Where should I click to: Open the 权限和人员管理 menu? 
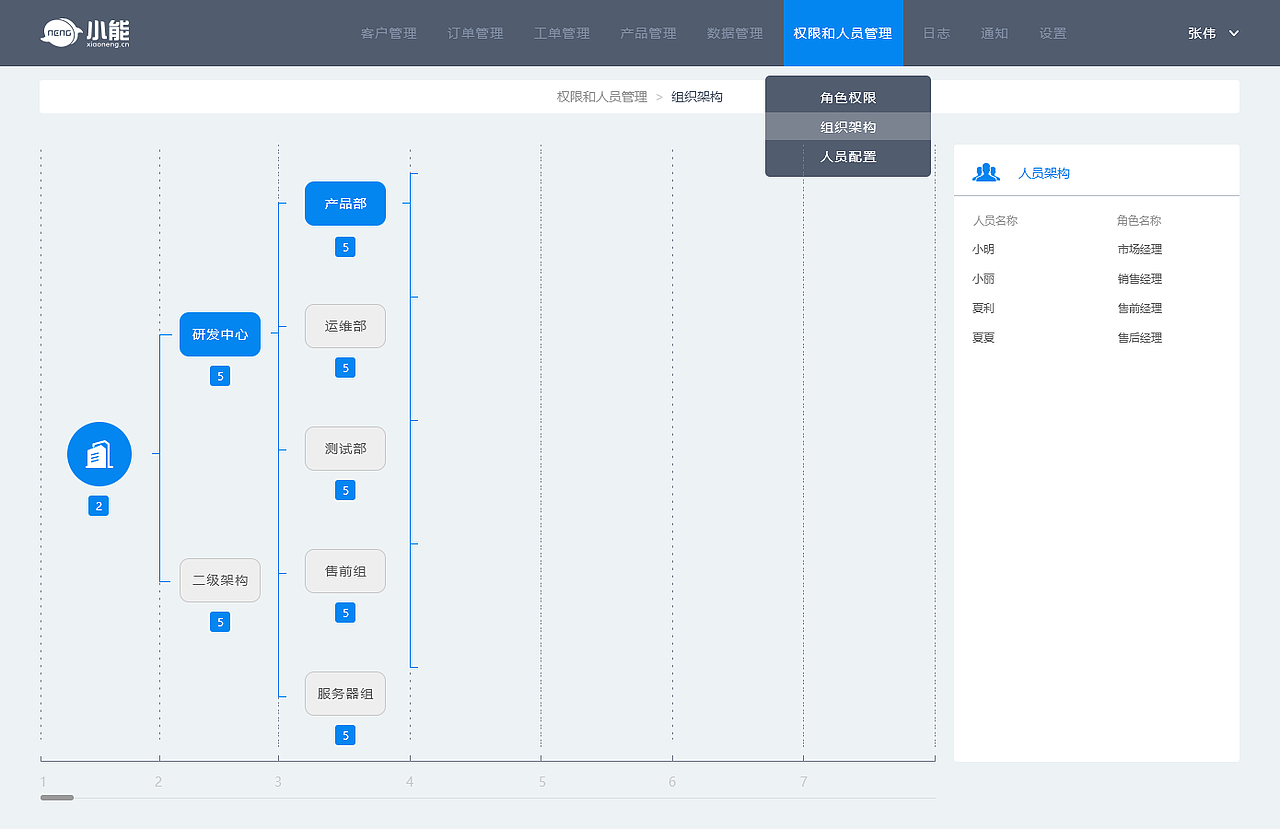pos(843,33)
